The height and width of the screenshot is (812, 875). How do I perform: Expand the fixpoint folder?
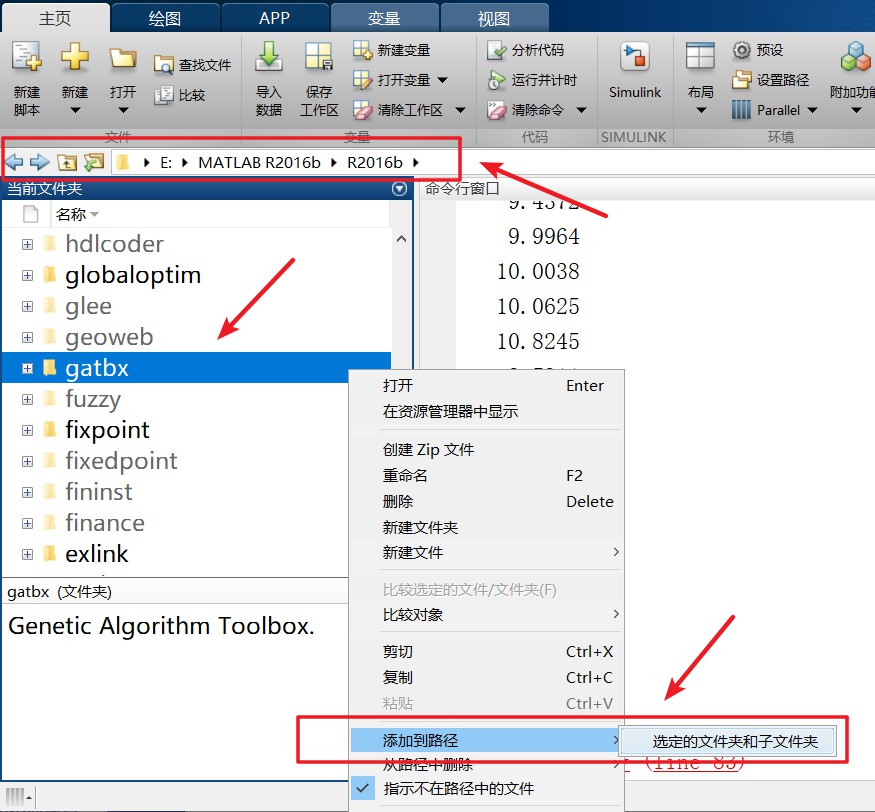(x=27, y=430)
